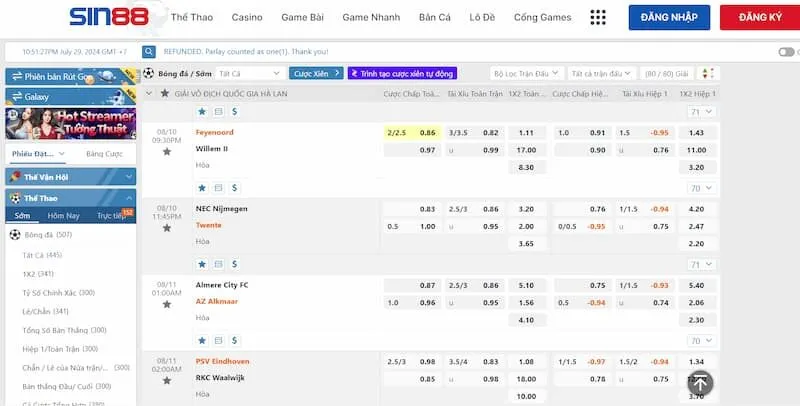
Task: Select the Sớm tab
Action: click(22, 216)
